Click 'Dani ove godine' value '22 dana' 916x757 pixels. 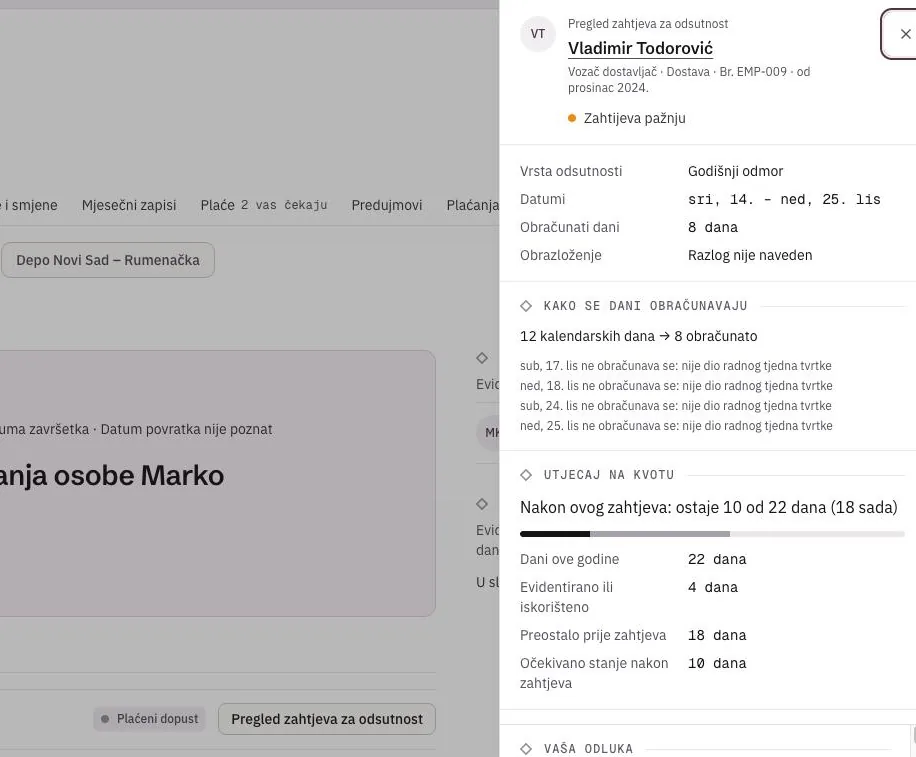pyautogui.click(x=717, y=559)
